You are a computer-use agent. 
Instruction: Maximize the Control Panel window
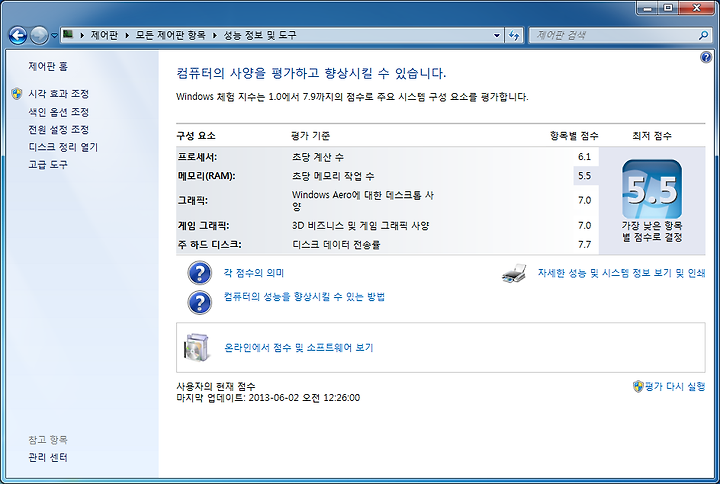pos(668,8)
